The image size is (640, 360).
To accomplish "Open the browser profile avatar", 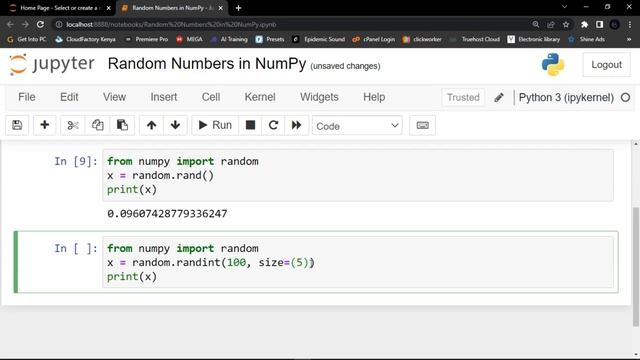I will pos(614,24).
